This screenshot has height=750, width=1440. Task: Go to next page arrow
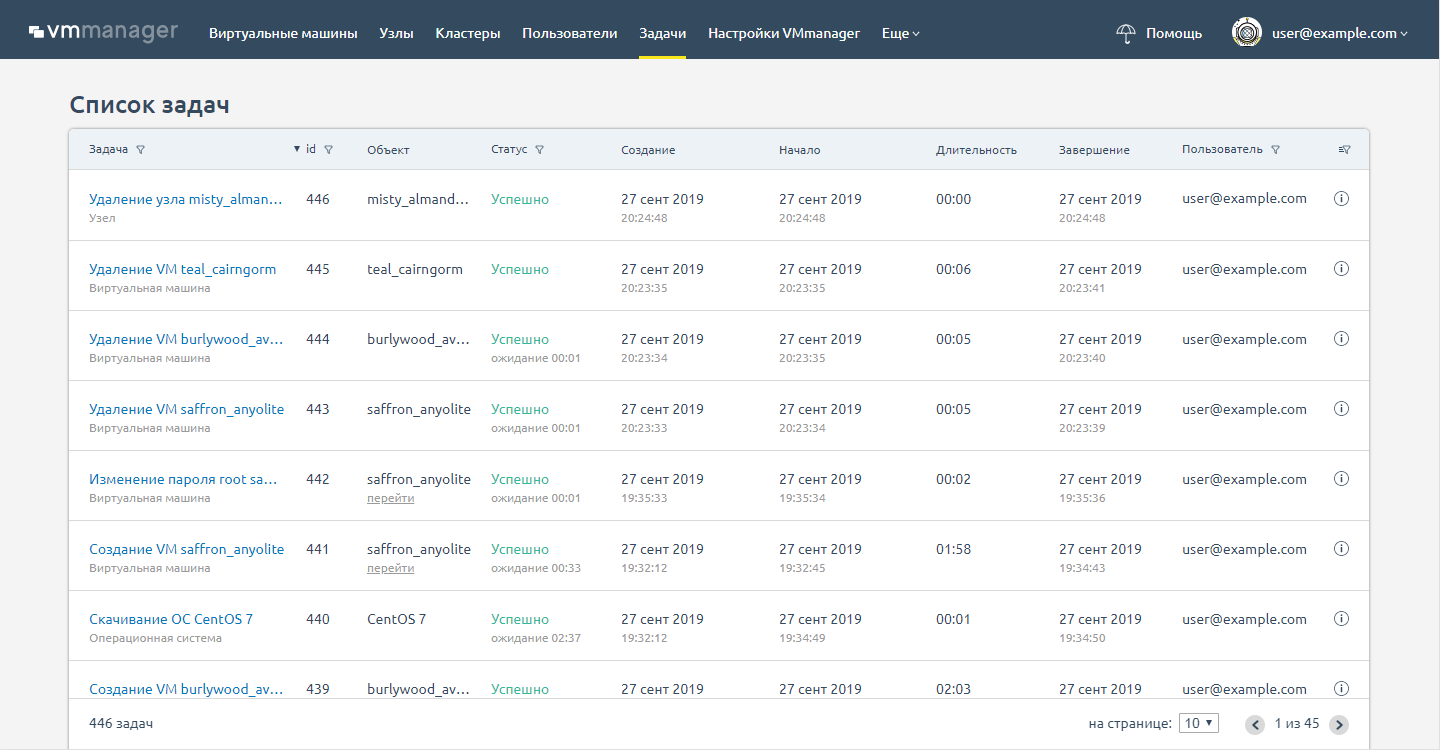(x=1339, y=724)
